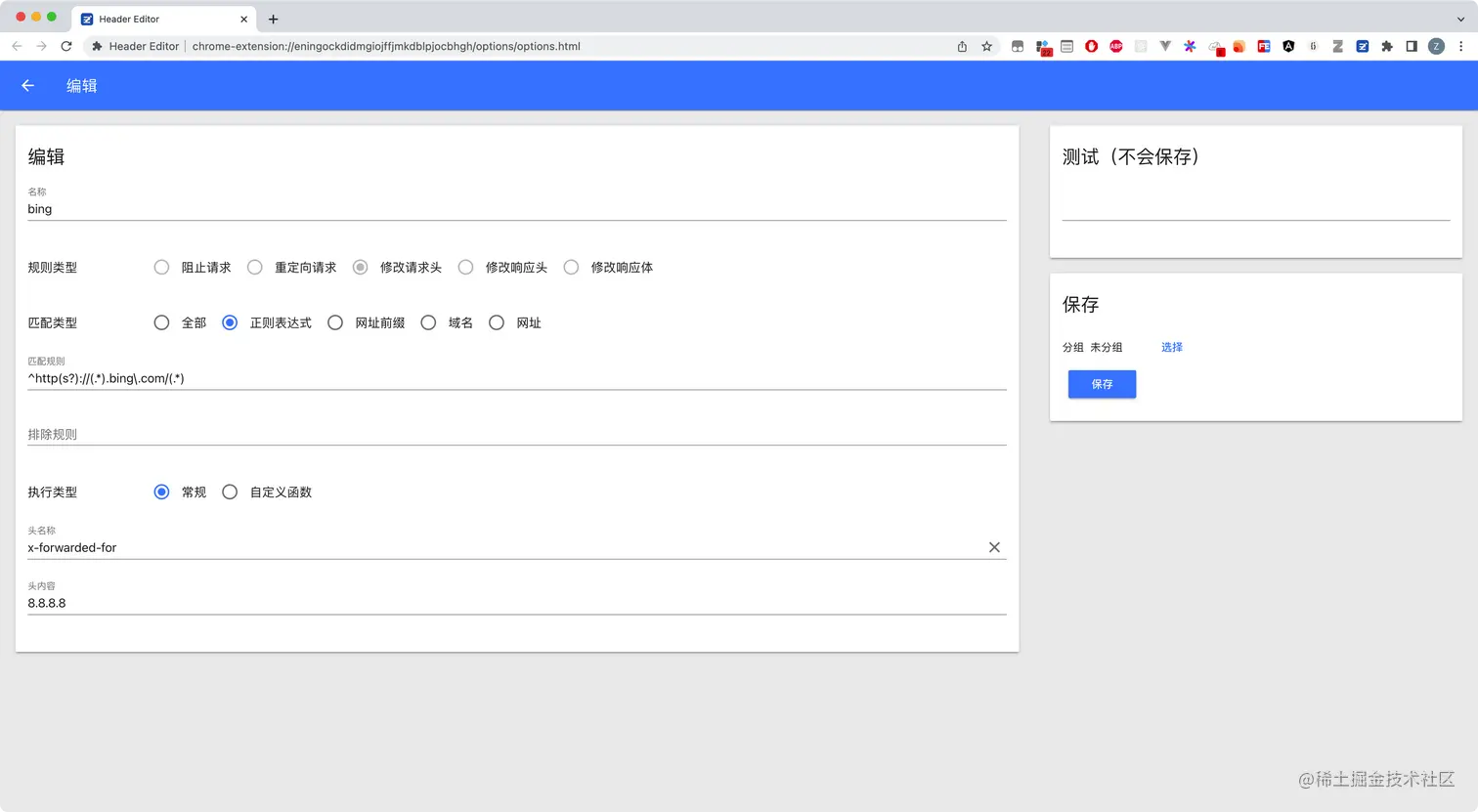Open the Adblock Plus ABP extension
The width and height of the screenshot is (1478, 812).
point(1115,46)
